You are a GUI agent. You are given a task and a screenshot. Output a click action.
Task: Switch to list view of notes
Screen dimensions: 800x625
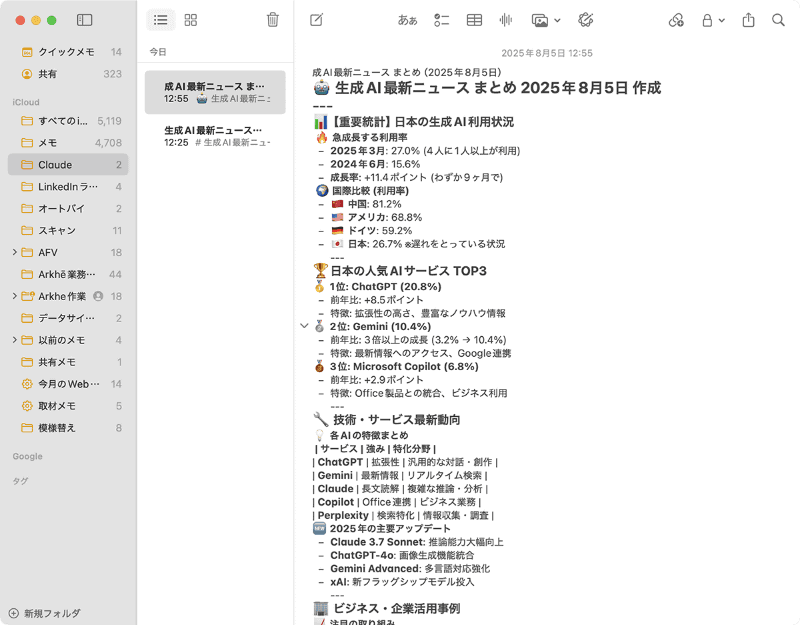(161, 20)
